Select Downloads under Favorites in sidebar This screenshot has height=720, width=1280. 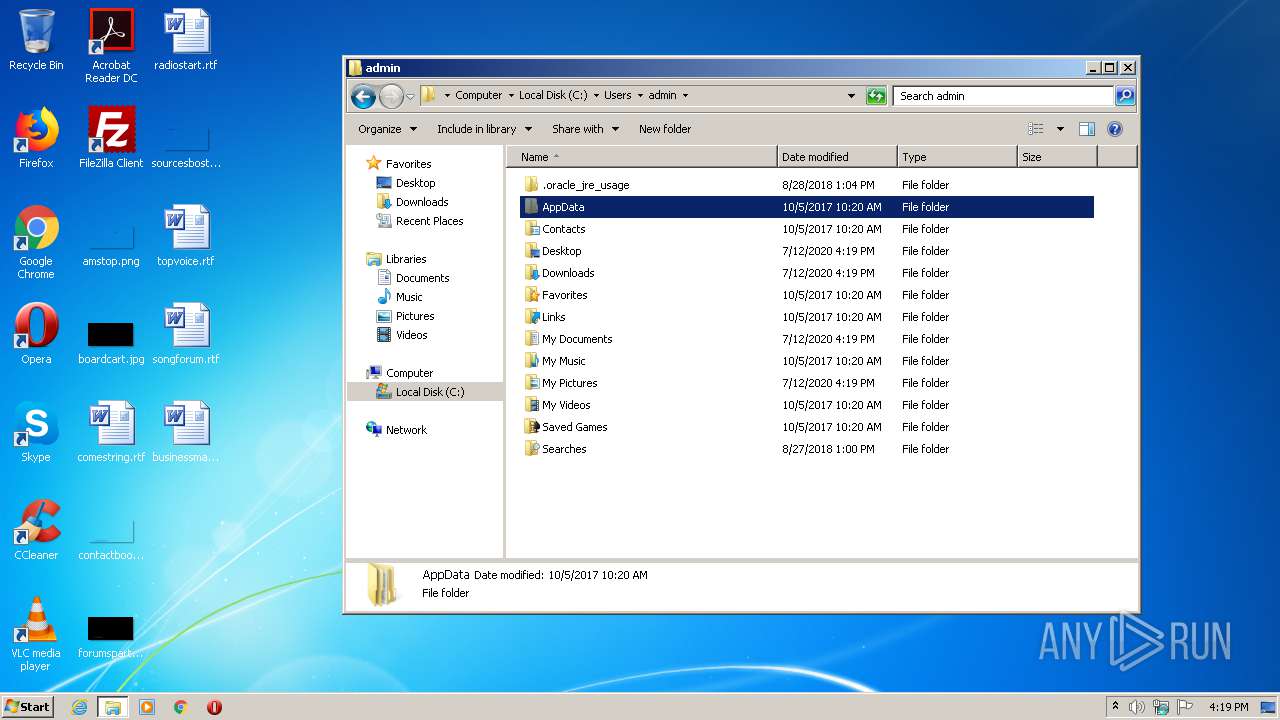(422, 202)
